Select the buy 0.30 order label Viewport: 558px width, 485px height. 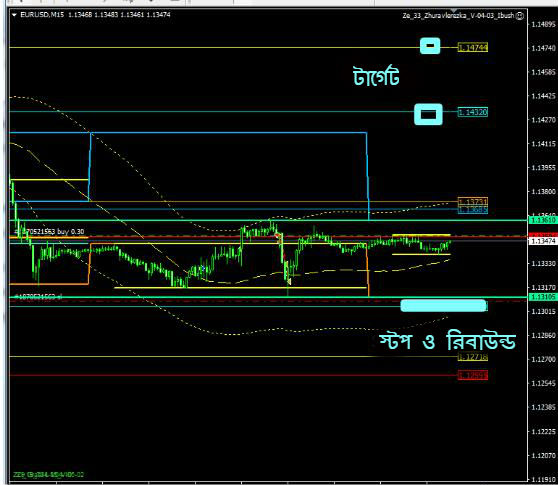49,232
